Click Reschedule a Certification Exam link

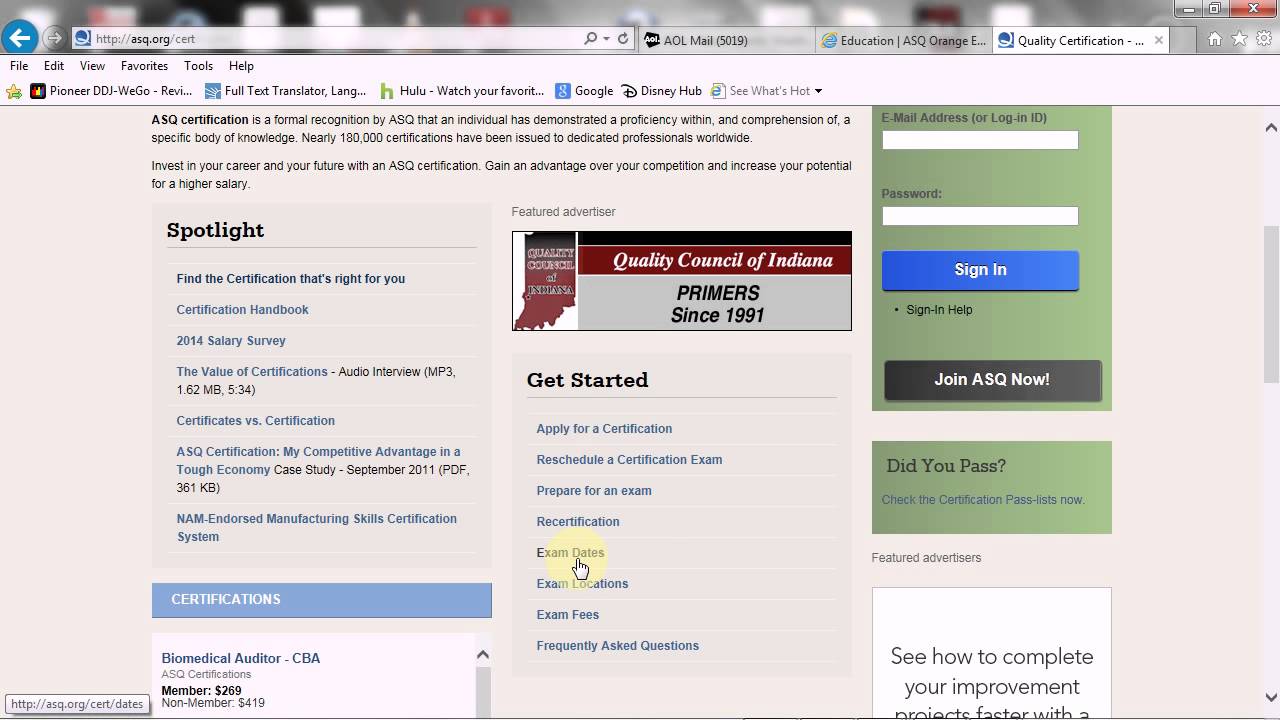(x=629, y=460)
